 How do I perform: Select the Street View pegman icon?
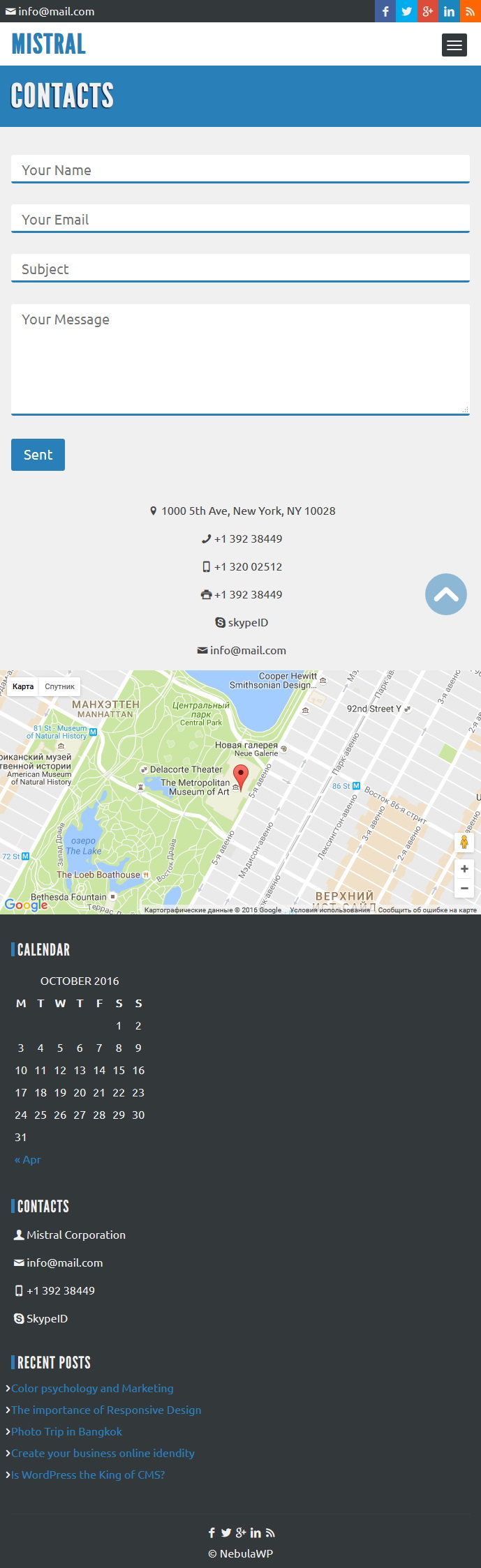[x=464, y=843]
